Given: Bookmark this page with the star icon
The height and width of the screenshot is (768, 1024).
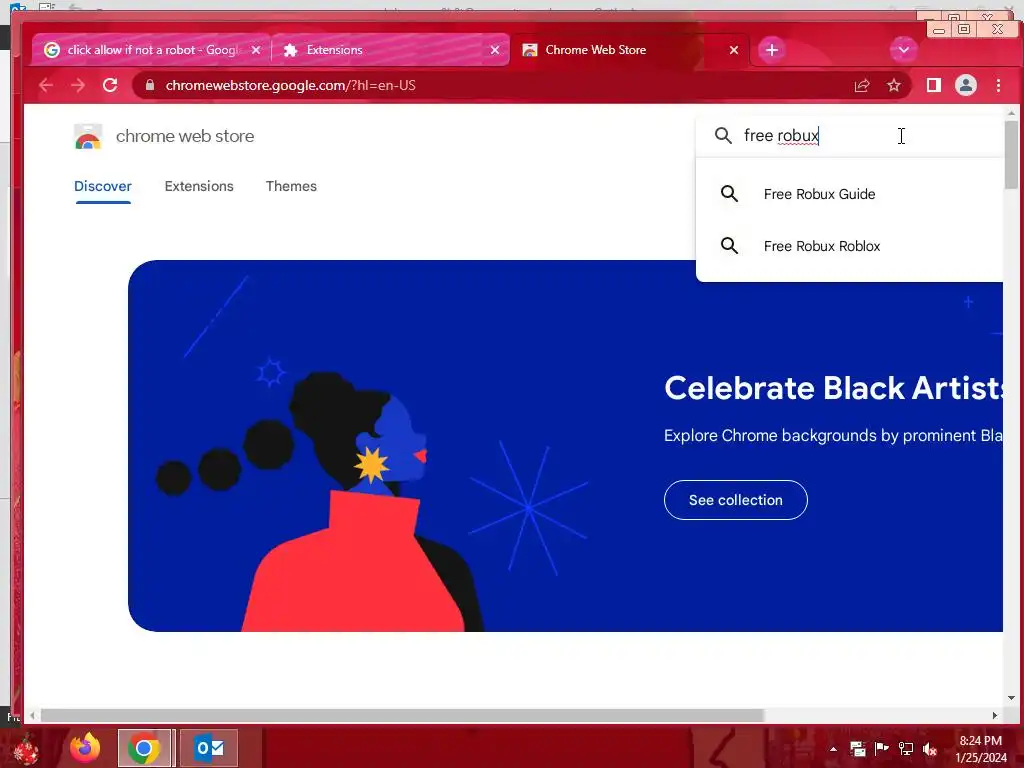Looking at the screenshot, I should click(893, 86).
